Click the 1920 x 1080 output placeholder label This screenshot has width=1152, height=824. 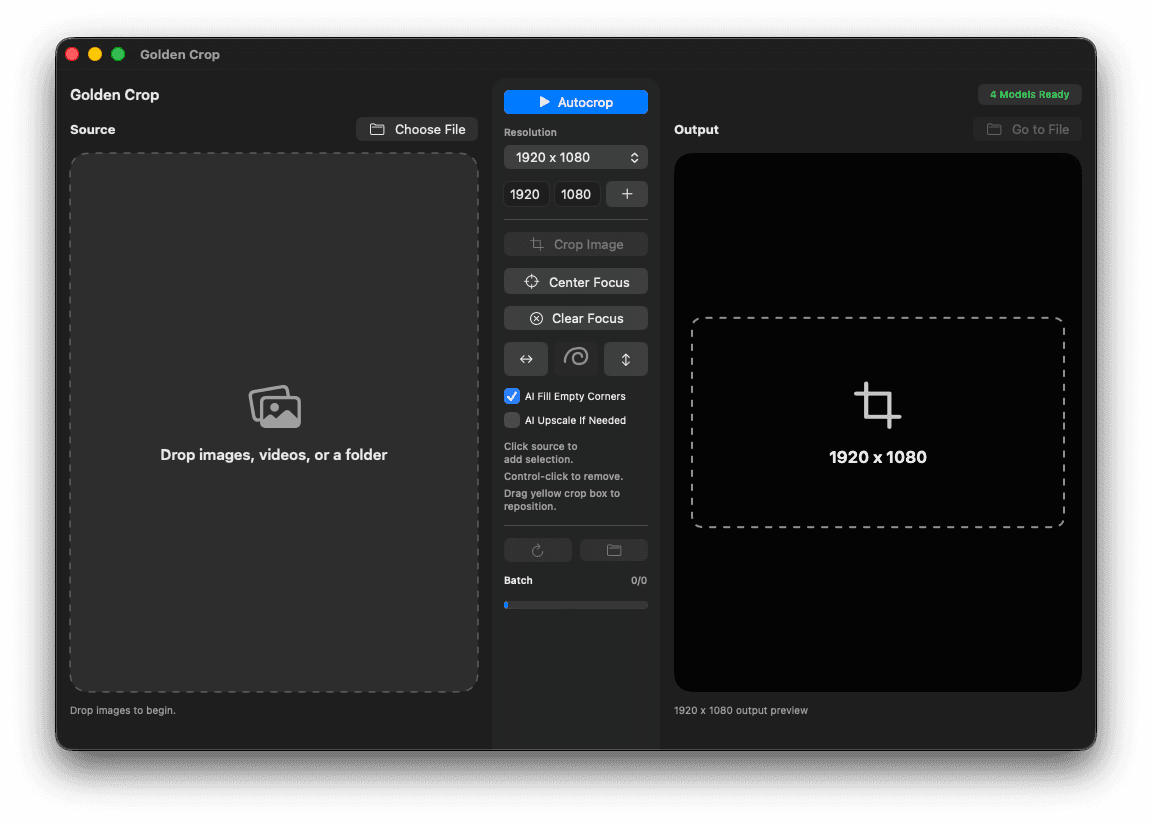(x=878, y=457)
